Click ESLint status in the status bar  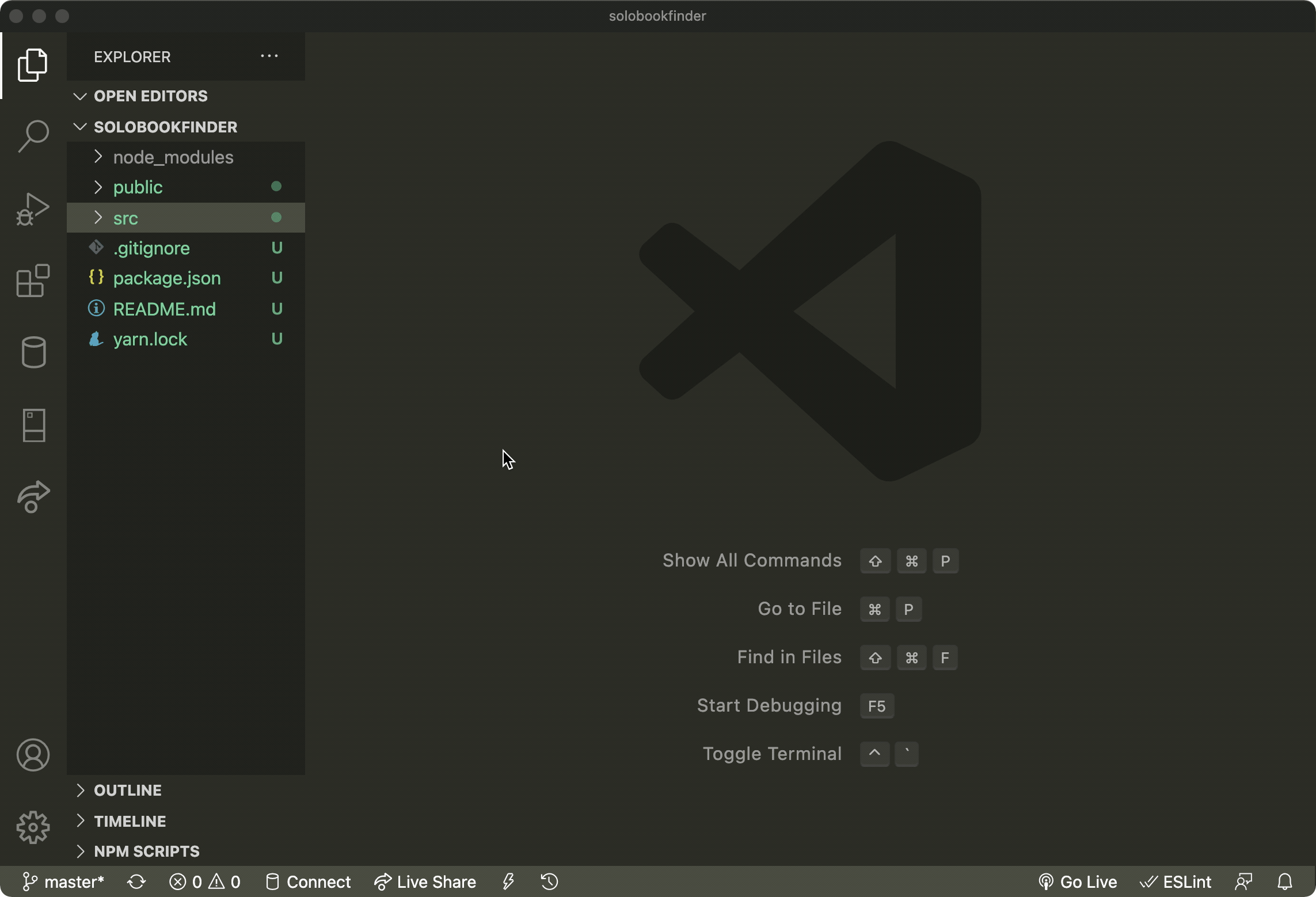coord(1176,881)
